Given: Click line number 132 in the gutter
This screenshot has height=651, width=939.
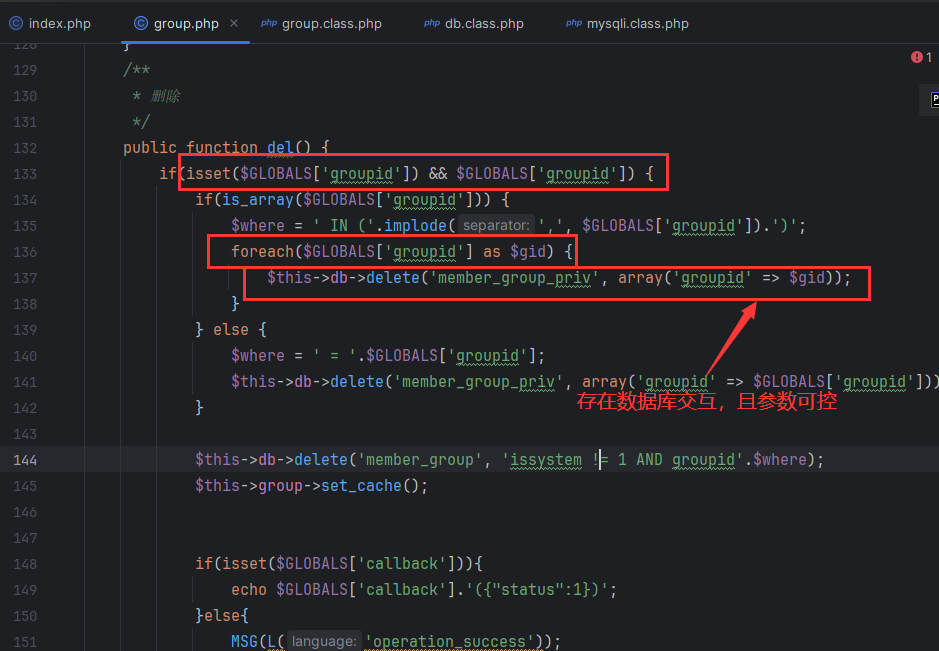Looking at the screenshot, I should pyautogui.click(x=25, y=148).
